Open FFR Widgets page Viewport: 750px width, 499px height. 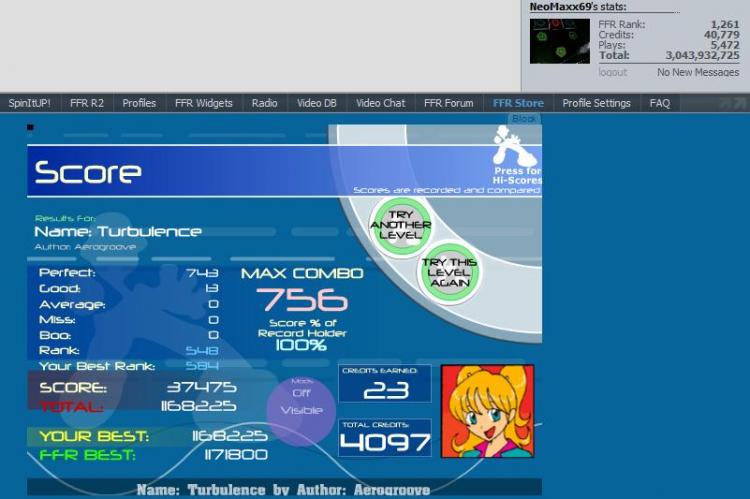click(204, 103)
